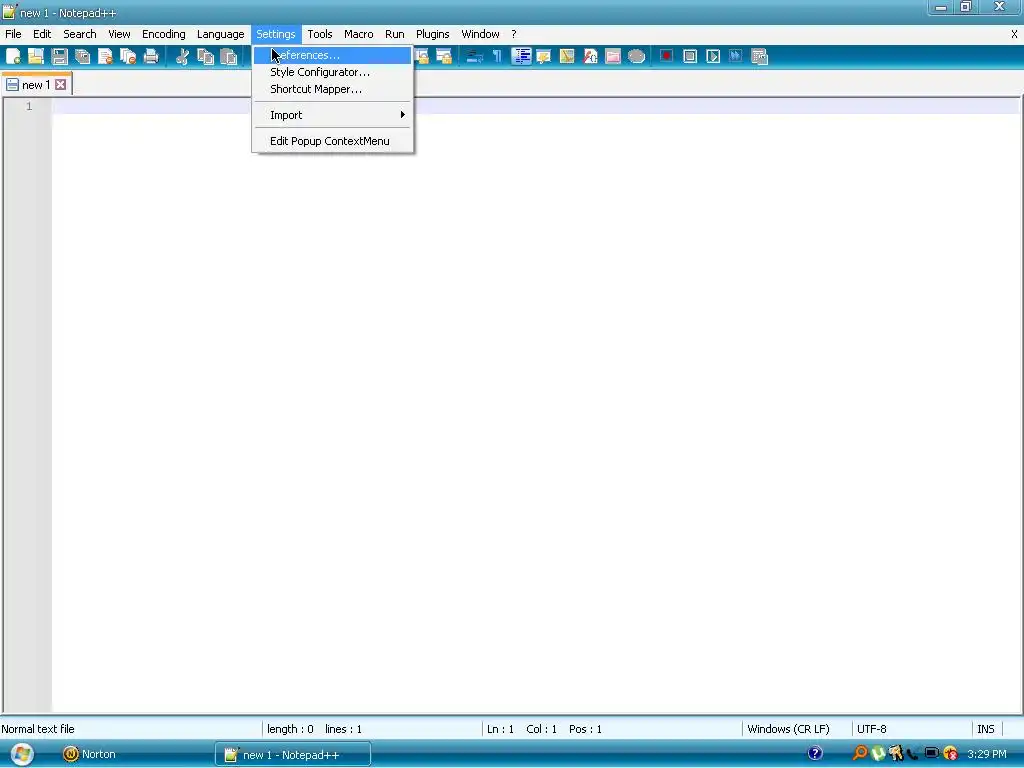
Task: Toggle Show all characters pilcrow icon
Action: pos(498,57)
